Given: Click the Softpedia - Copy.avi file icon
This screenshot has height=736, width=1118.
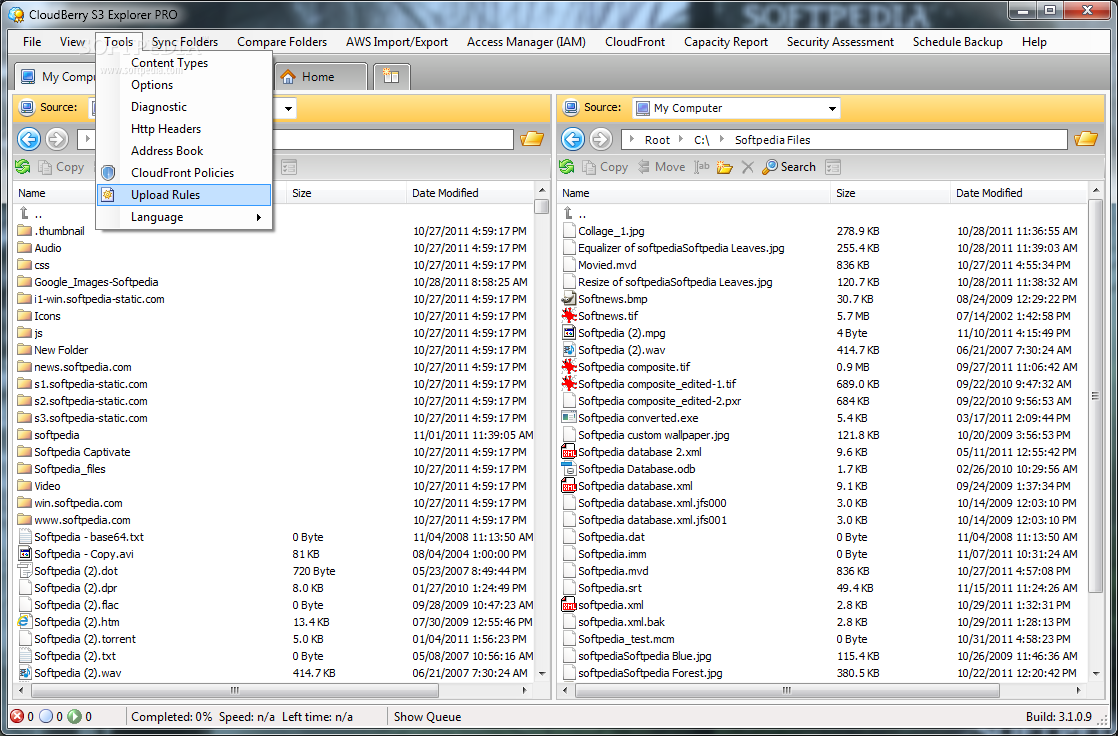Looking at the screenshot, I should (25, 553).
